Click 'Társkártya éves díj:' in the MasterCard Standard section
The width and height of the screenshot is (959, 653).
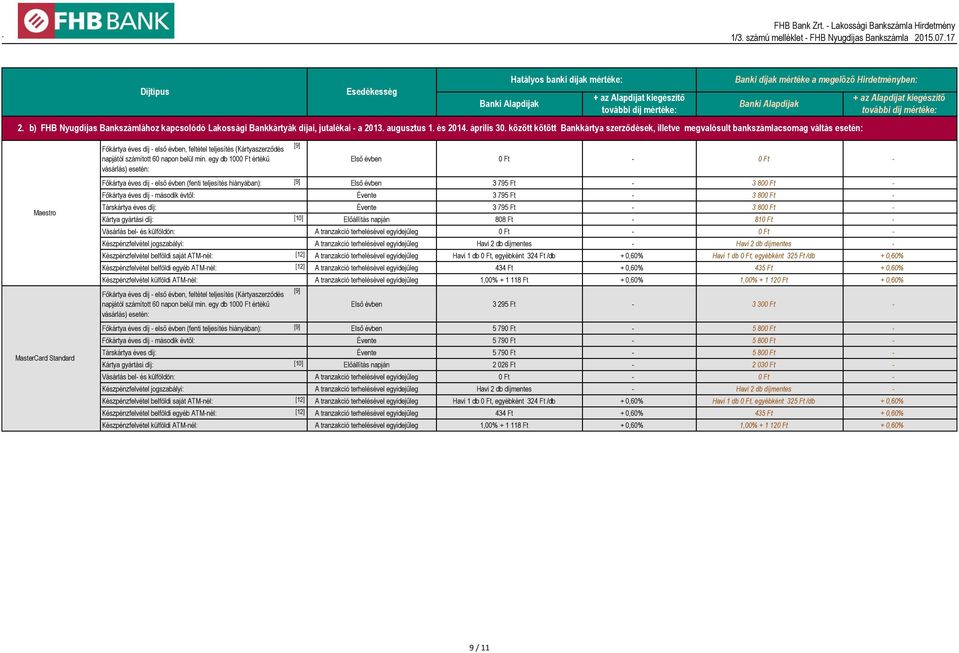click(129, 353)
